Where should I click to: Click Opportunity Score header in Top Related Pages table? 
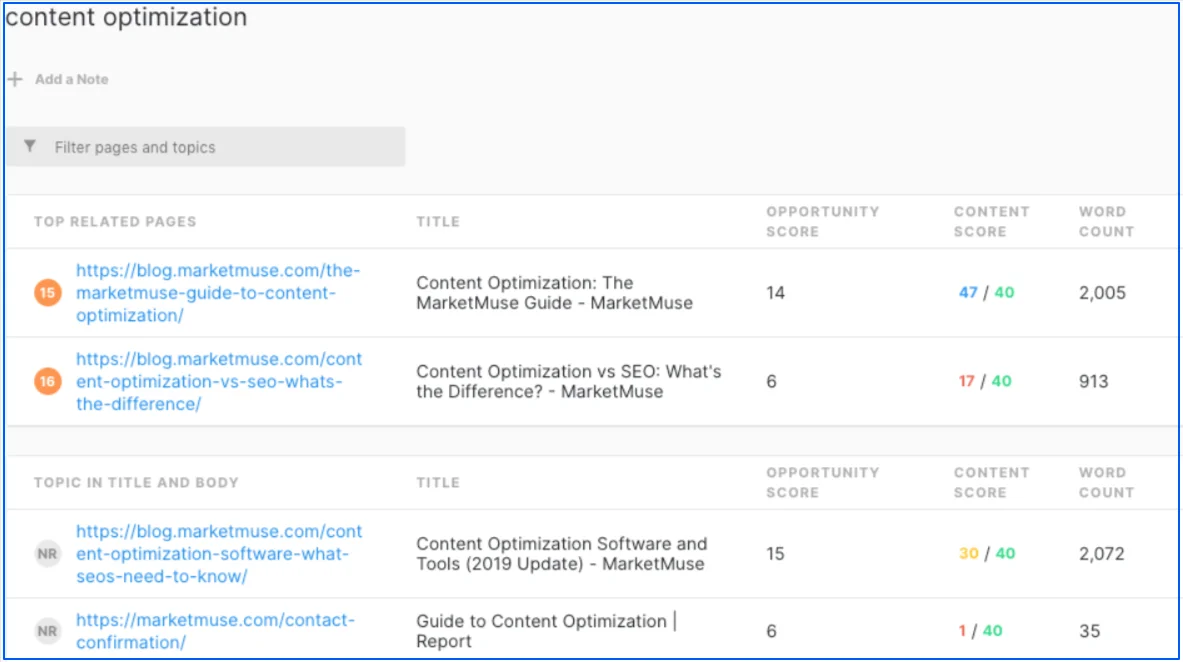click(x=822, y=222)
